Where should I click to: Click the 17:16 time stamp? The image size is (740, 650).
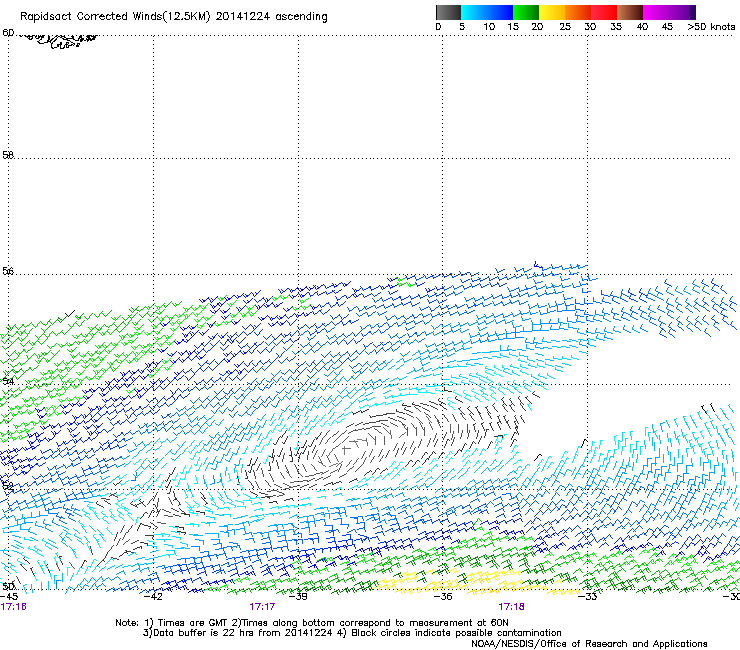pos(13,607)
